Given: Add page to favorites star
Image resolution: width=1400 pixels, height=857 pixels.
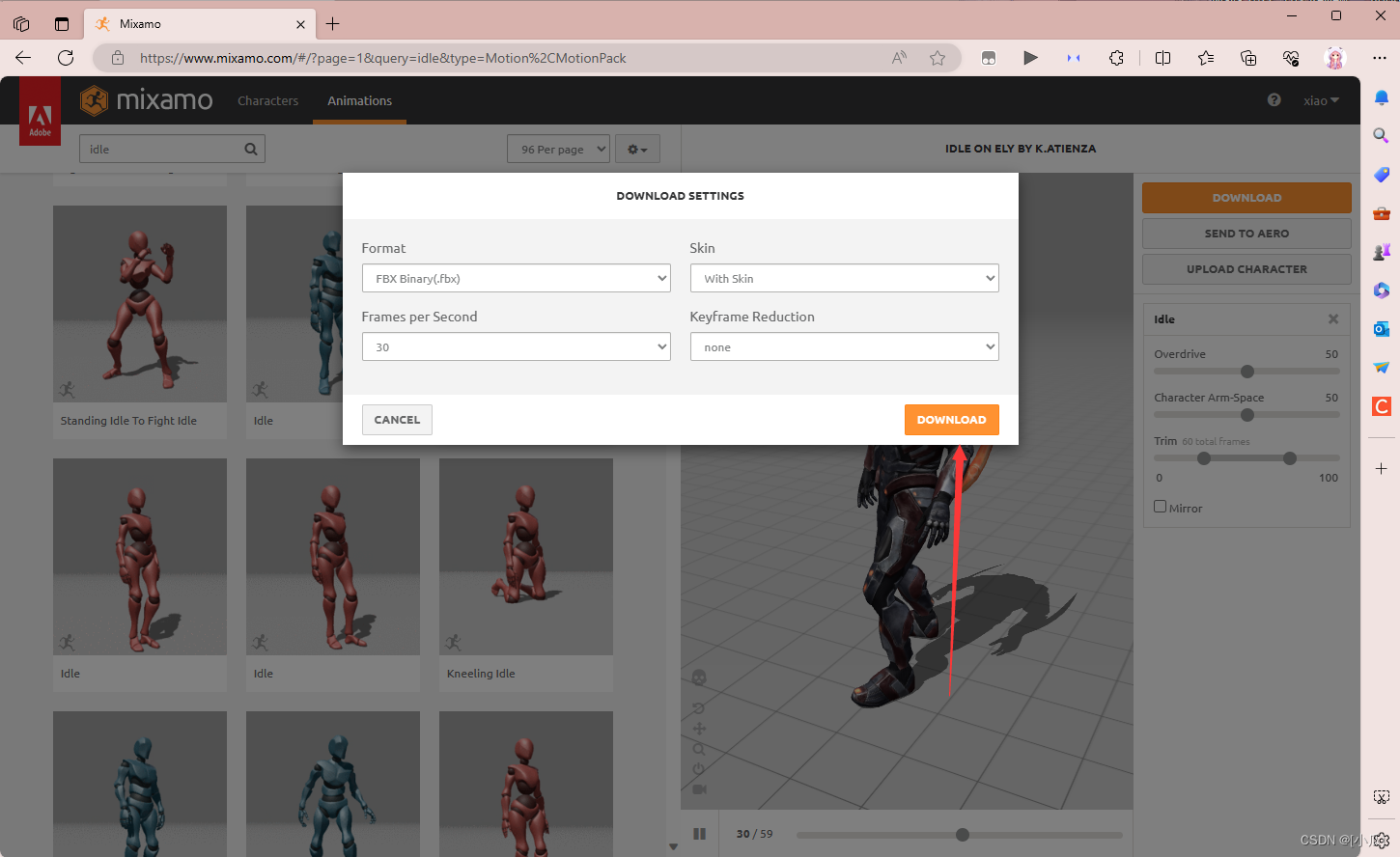Looking at the screenshot, I should [938, 58].
